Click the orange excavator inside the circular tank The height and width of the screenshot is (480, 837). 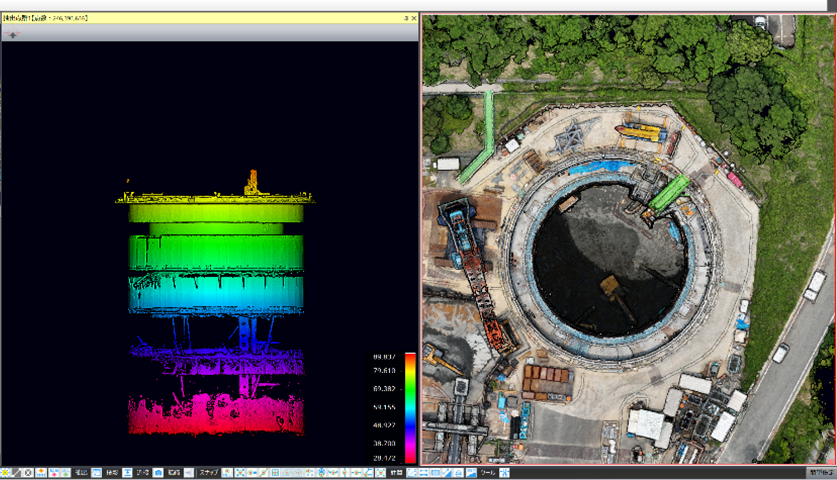click(x=610, y=286)
